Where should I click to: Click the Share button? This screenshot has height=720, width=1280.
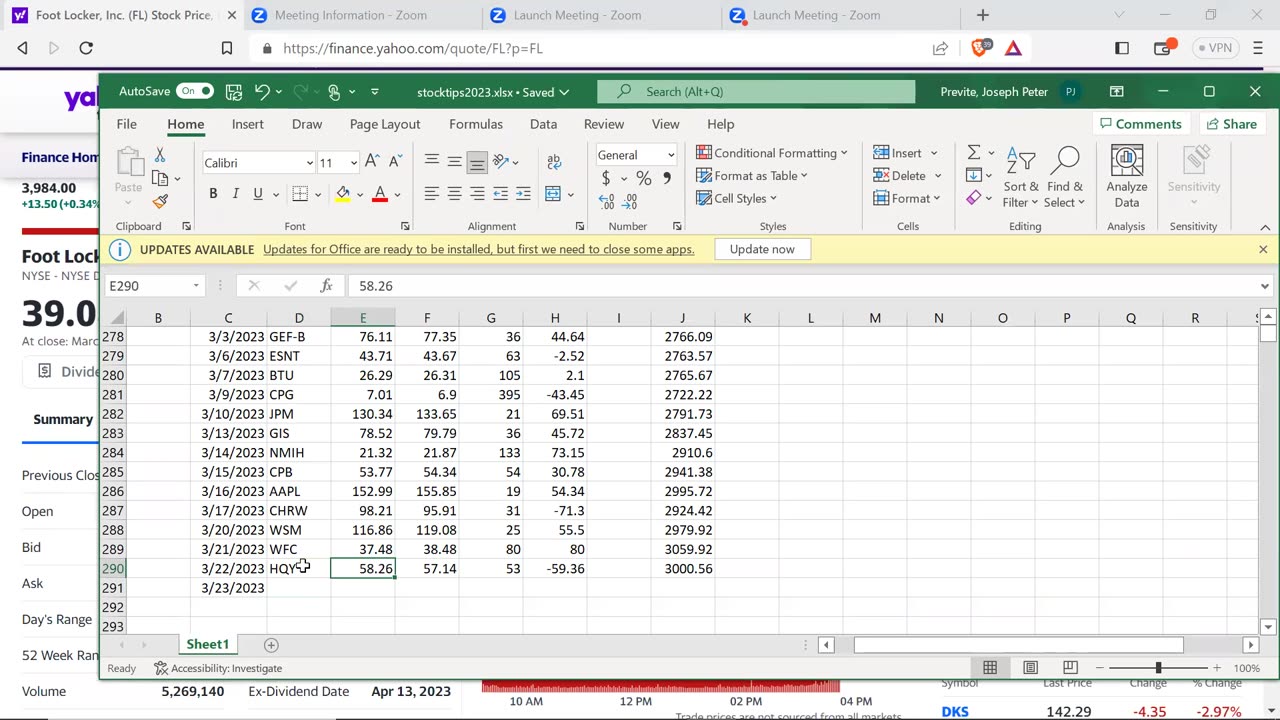(1231, 124)
